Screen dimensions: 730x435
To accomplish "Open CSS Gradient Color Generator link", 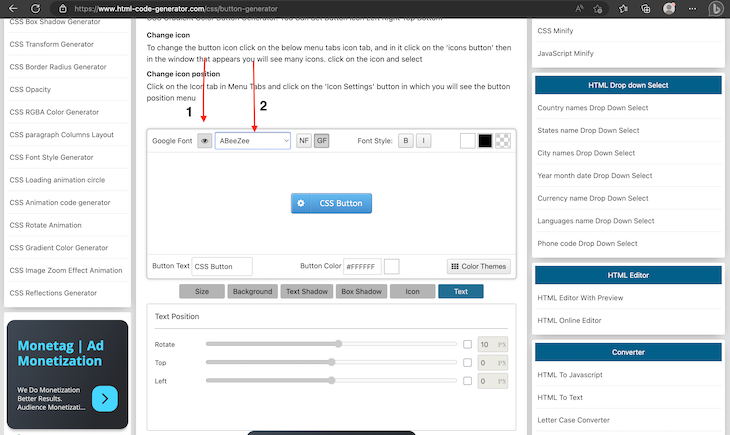I will 59,247.
